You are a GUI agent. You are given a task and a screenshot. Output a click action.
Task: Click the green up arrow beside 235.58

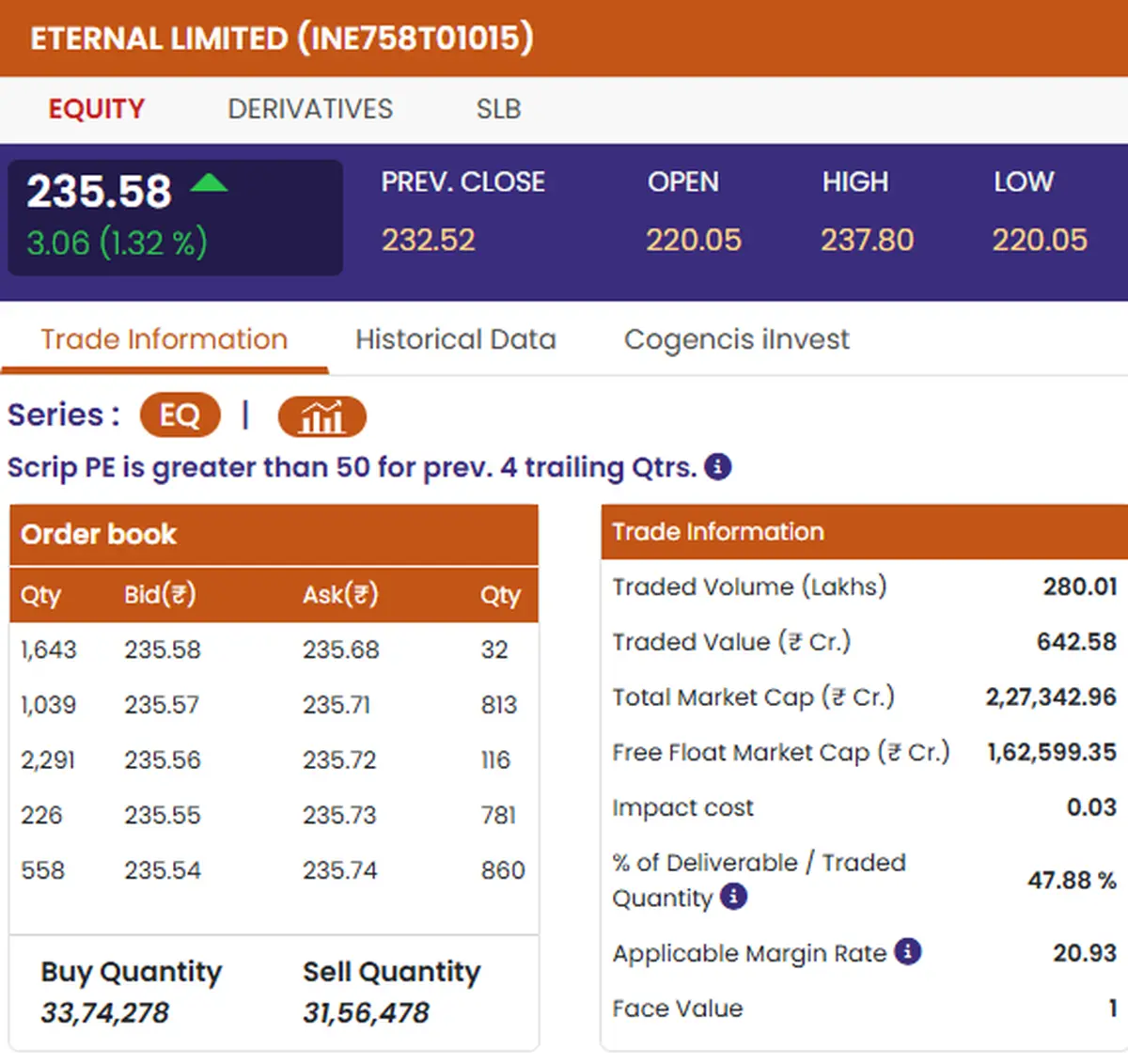209,182
